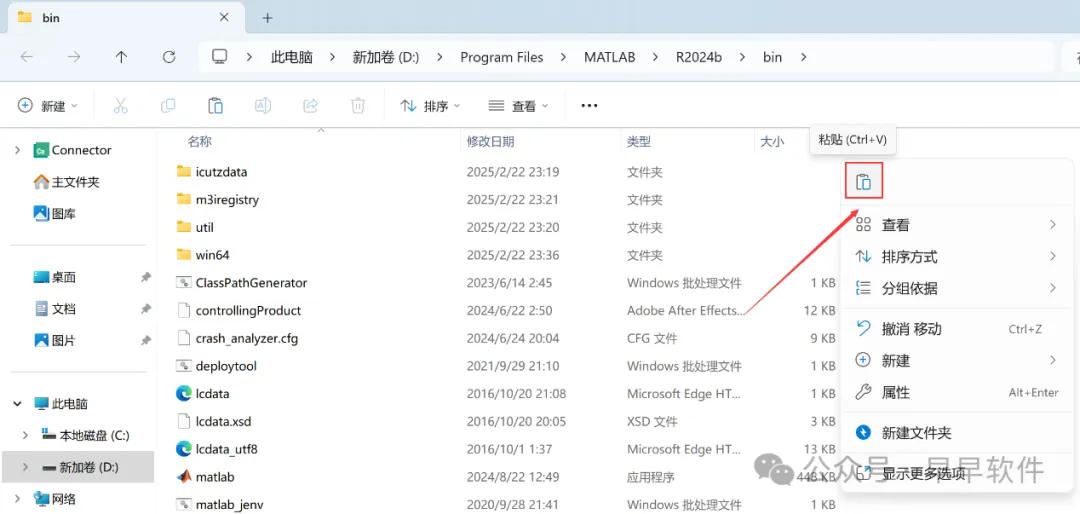Expand the 新加卷 (D:) node
This screenshot has width=1080, height=514.
pyautogui.click(x=26, y=467)
